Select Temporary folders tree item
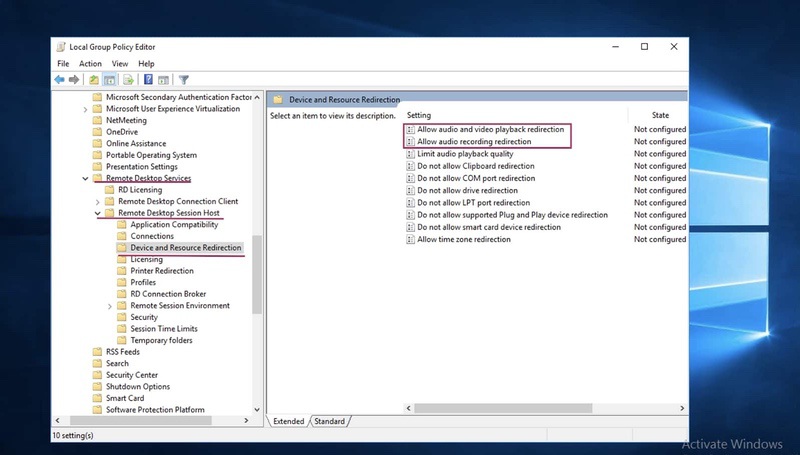800x455 pixels. (161, 341)
